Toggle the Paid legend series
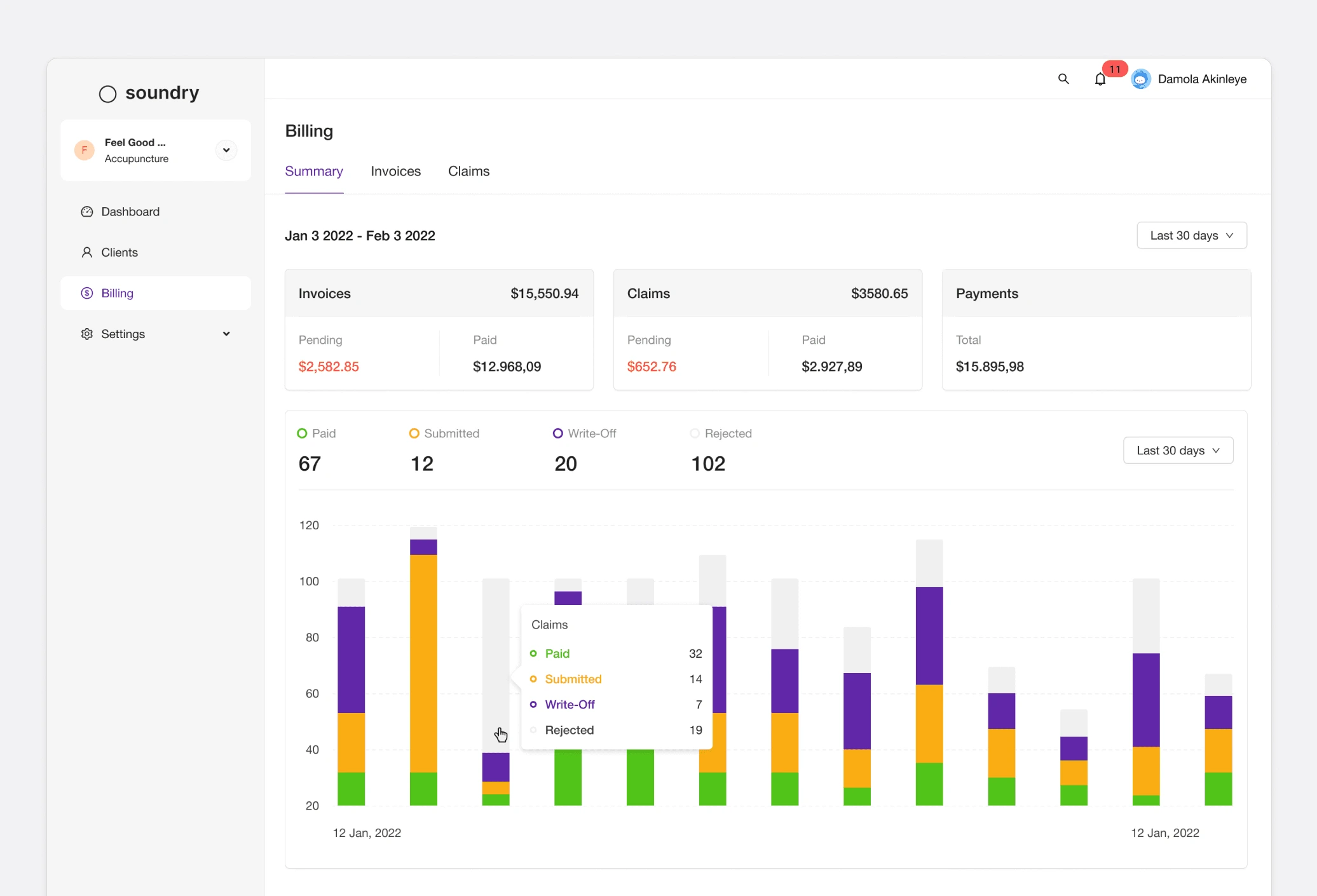This screenshot has width=1317, height=896. pos(317,433)
